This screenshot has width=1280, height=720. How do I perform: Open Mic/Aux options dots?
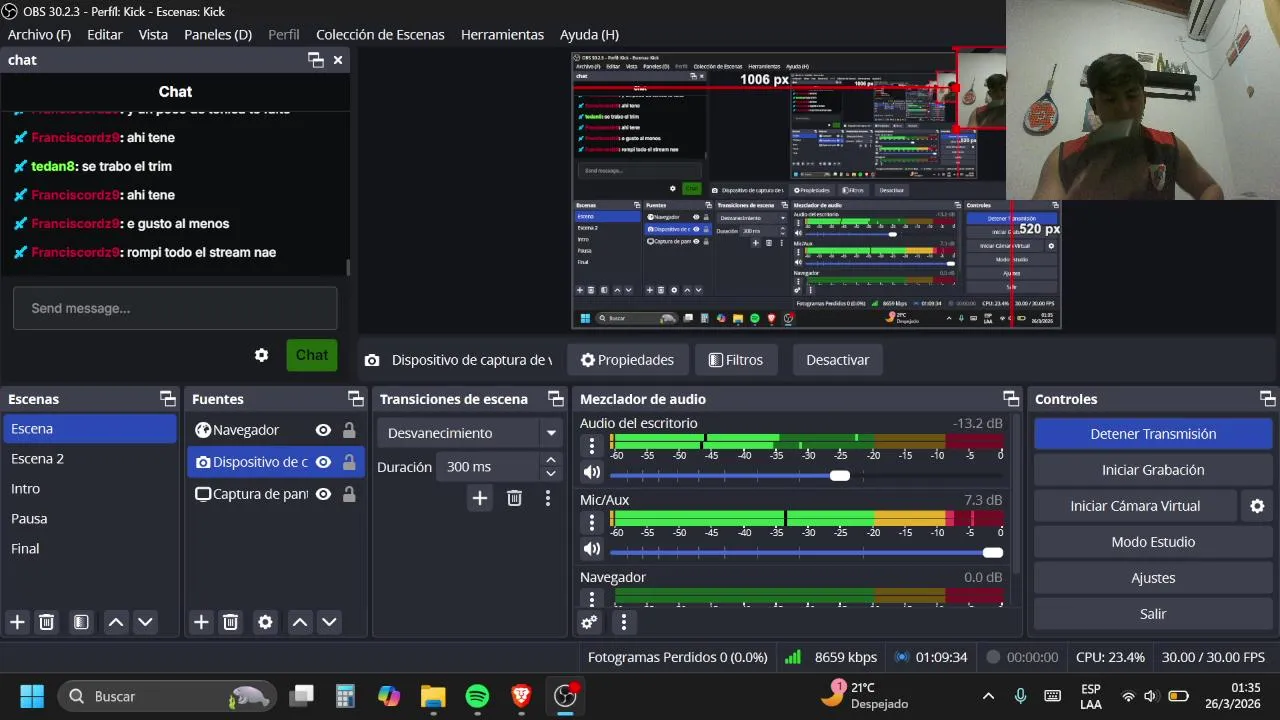[x=592, y=522]
